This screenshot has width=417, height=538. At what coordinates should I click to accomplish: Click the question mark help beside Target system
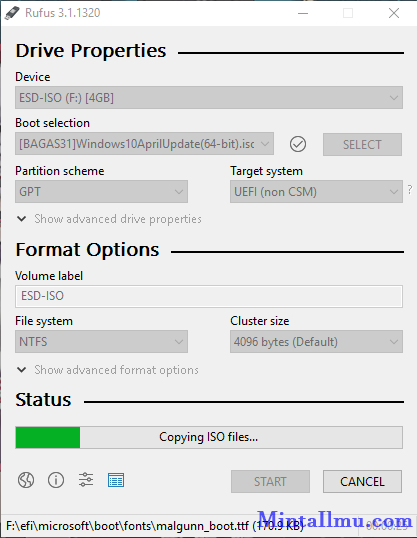coord(410,190)
